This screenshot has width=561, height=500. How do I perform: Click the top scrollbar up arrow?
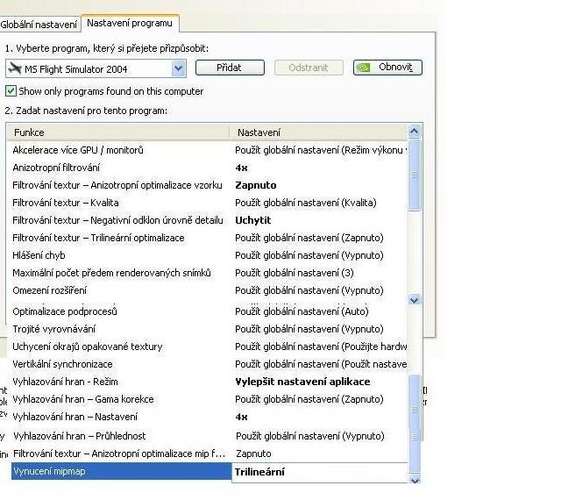click(x=414, y=131)
